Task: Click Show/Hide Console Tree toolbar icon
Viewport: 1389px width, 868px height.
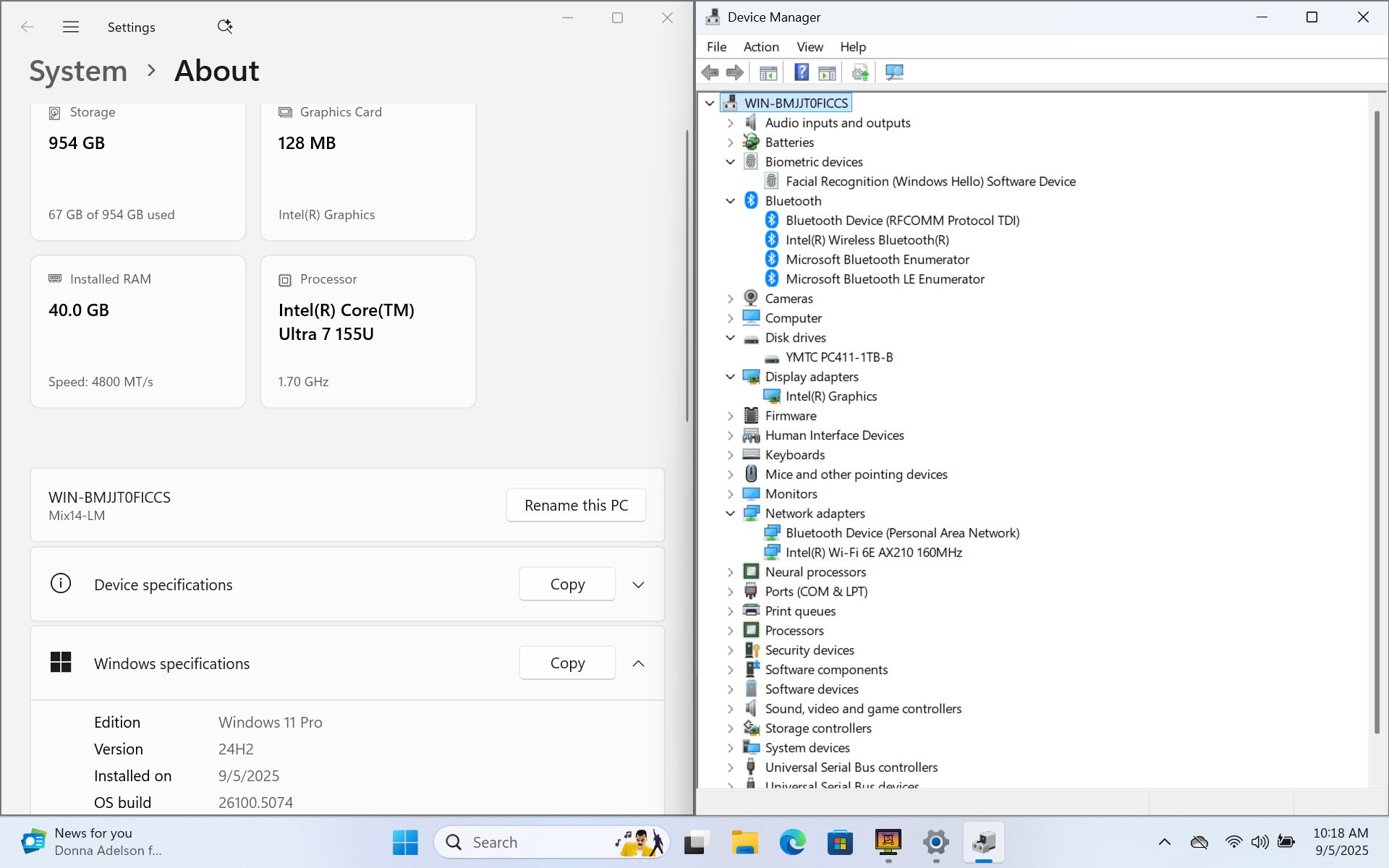Action: [768, 72]
